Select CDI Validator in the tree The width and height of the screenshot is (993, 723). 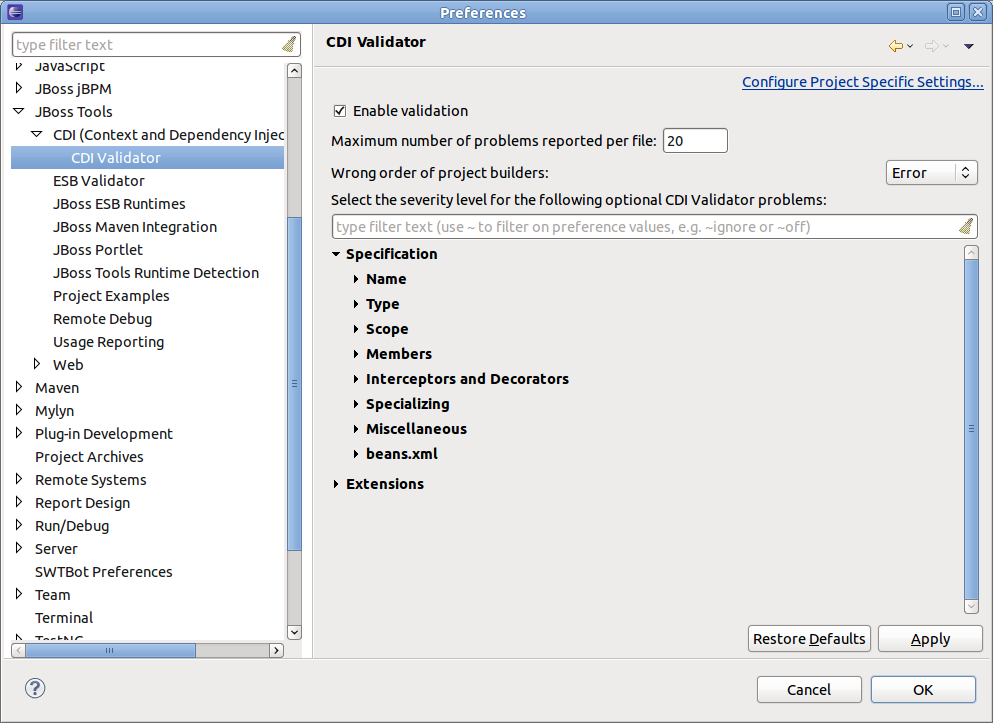tap(116, 158)
